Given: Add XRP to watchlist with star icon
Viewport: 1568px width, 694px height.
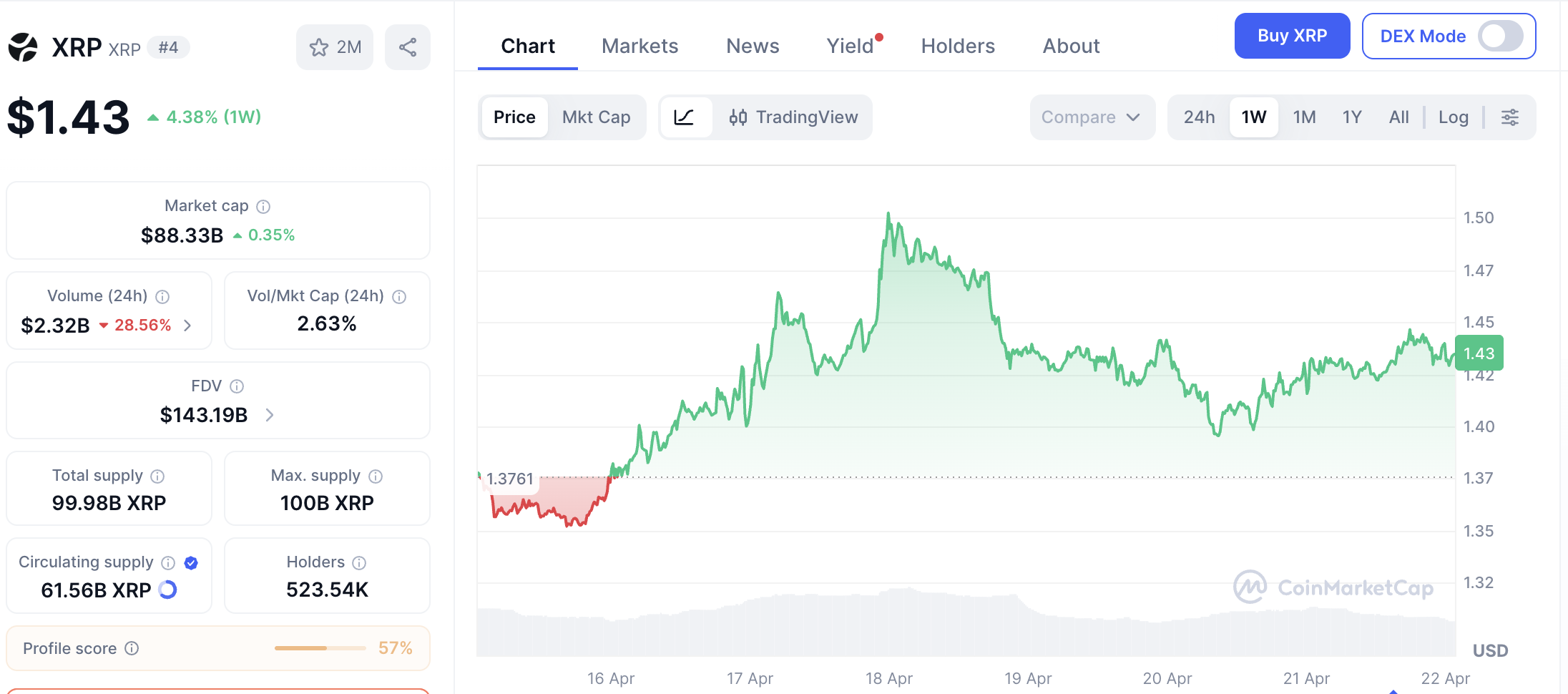Looking at the screenshot, I should pyautogui.click(x=334, y=47).
